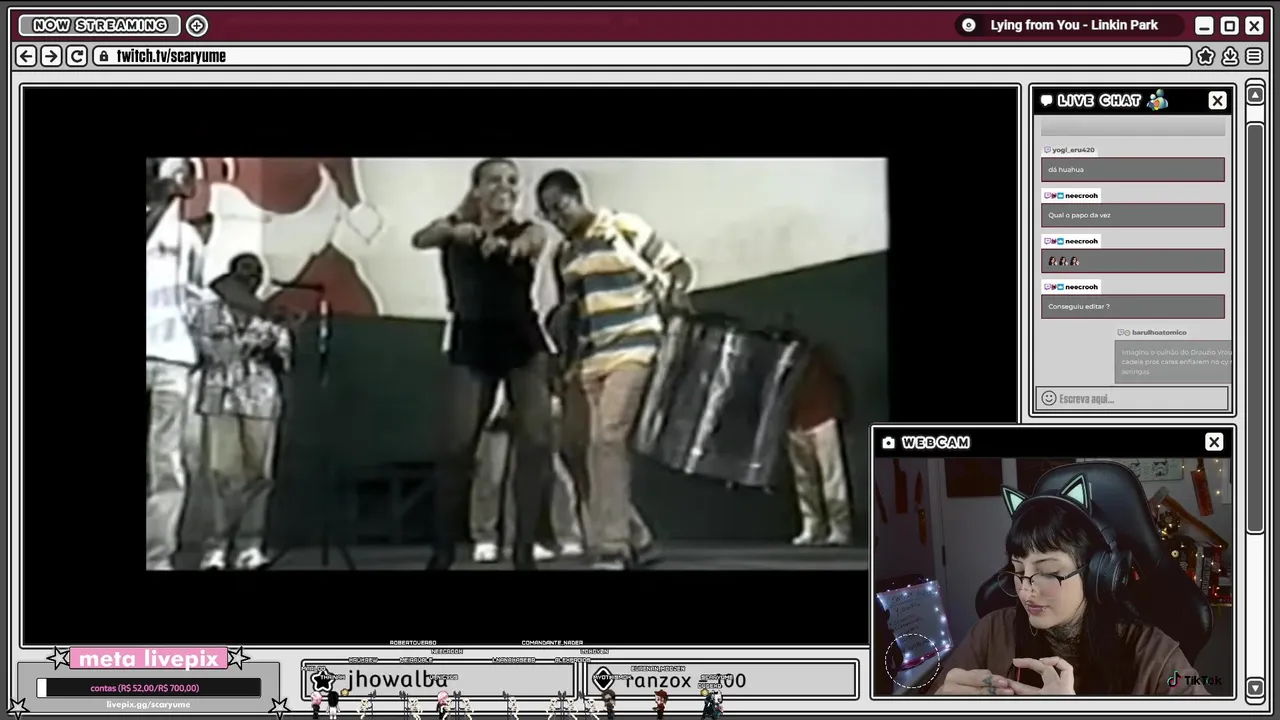Open the livepix.gg/scaryume link
This screenshot has width=1280, height=720.
tap(148, 704)
